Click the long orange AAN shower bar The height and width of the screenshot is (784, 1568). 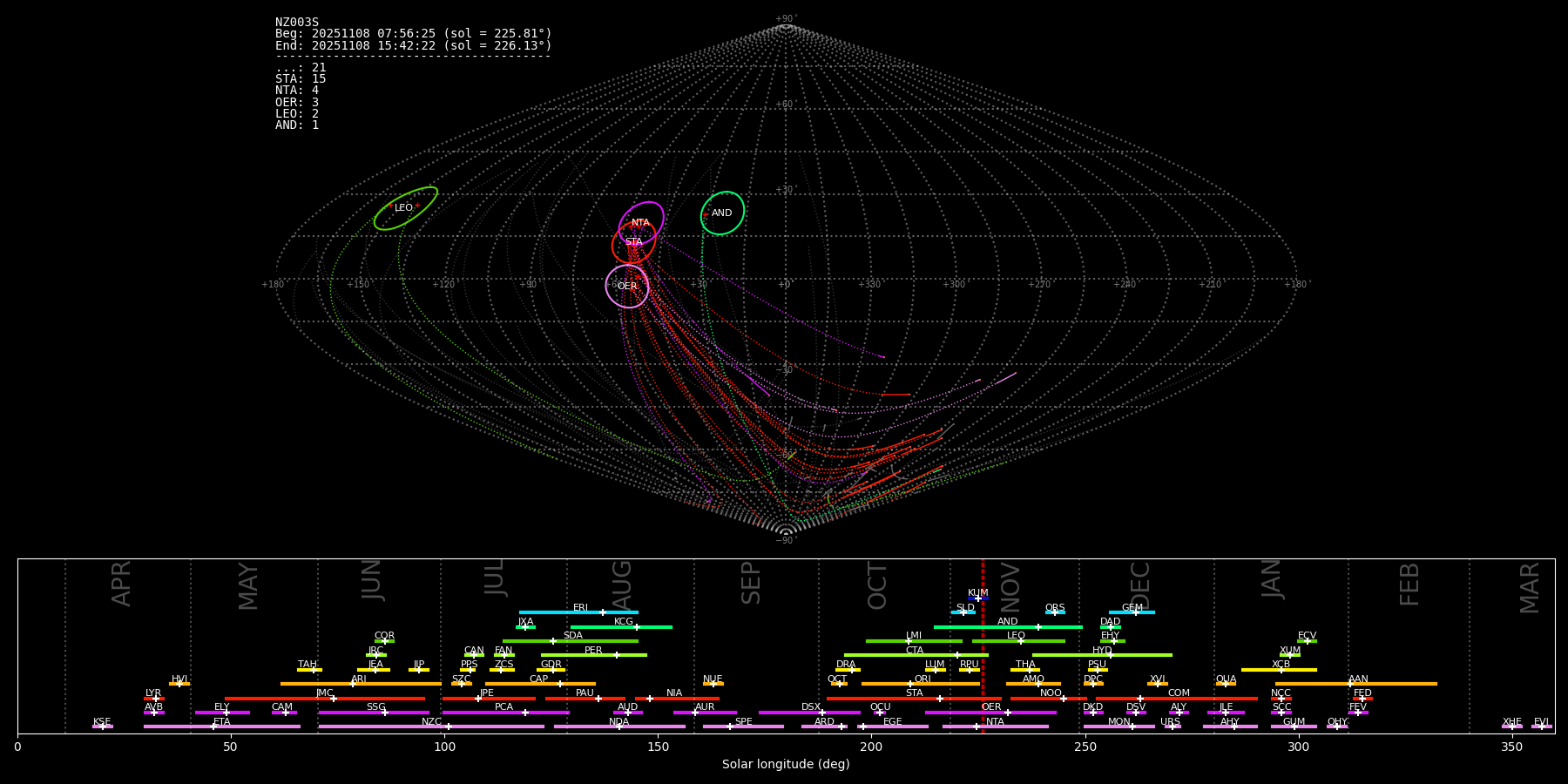point(1355,684)
